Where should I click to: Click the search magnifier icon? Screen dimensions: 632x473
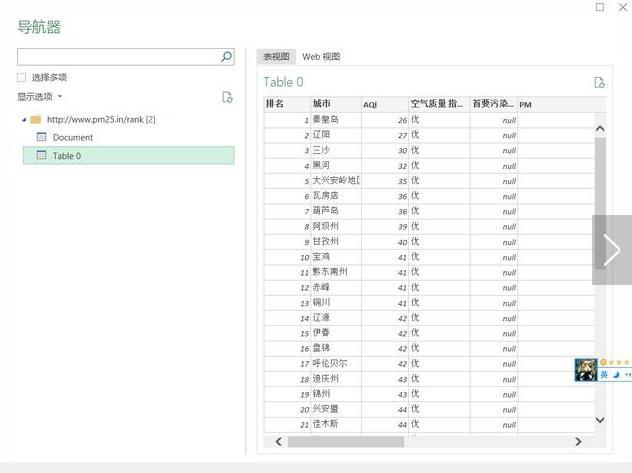click(x=227, y=57)
